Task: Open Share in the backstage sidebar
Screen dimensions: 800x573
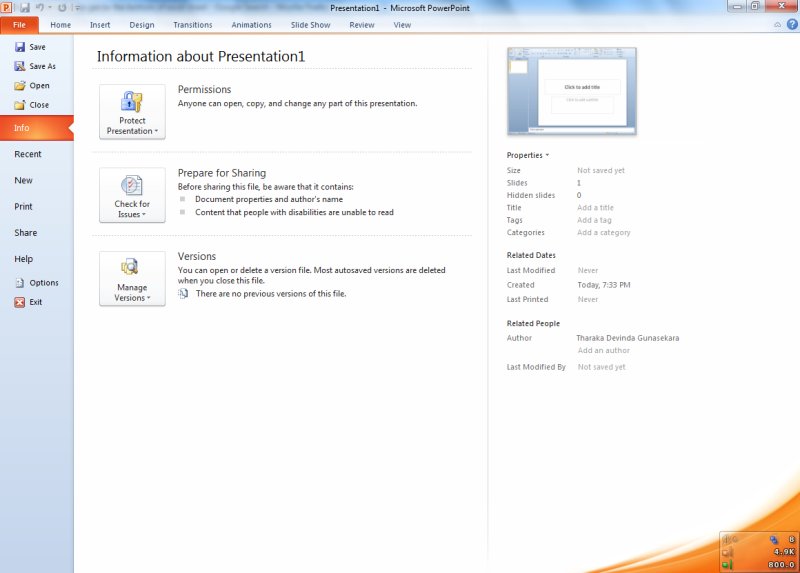Action: click(x=37, y=233)
